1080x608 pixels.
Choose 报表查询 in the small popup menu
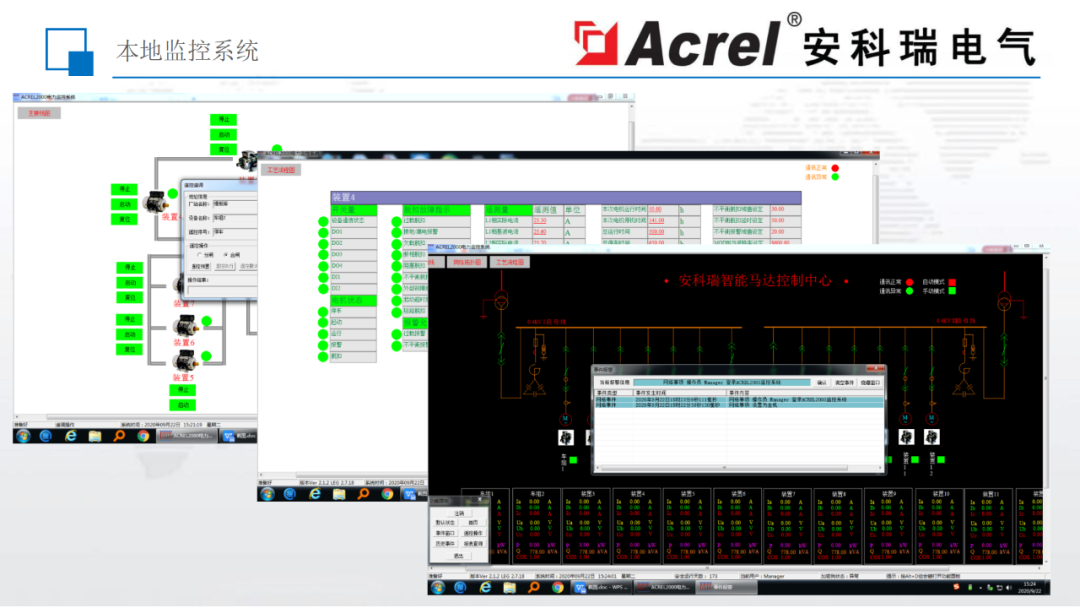tap(473, 544)
